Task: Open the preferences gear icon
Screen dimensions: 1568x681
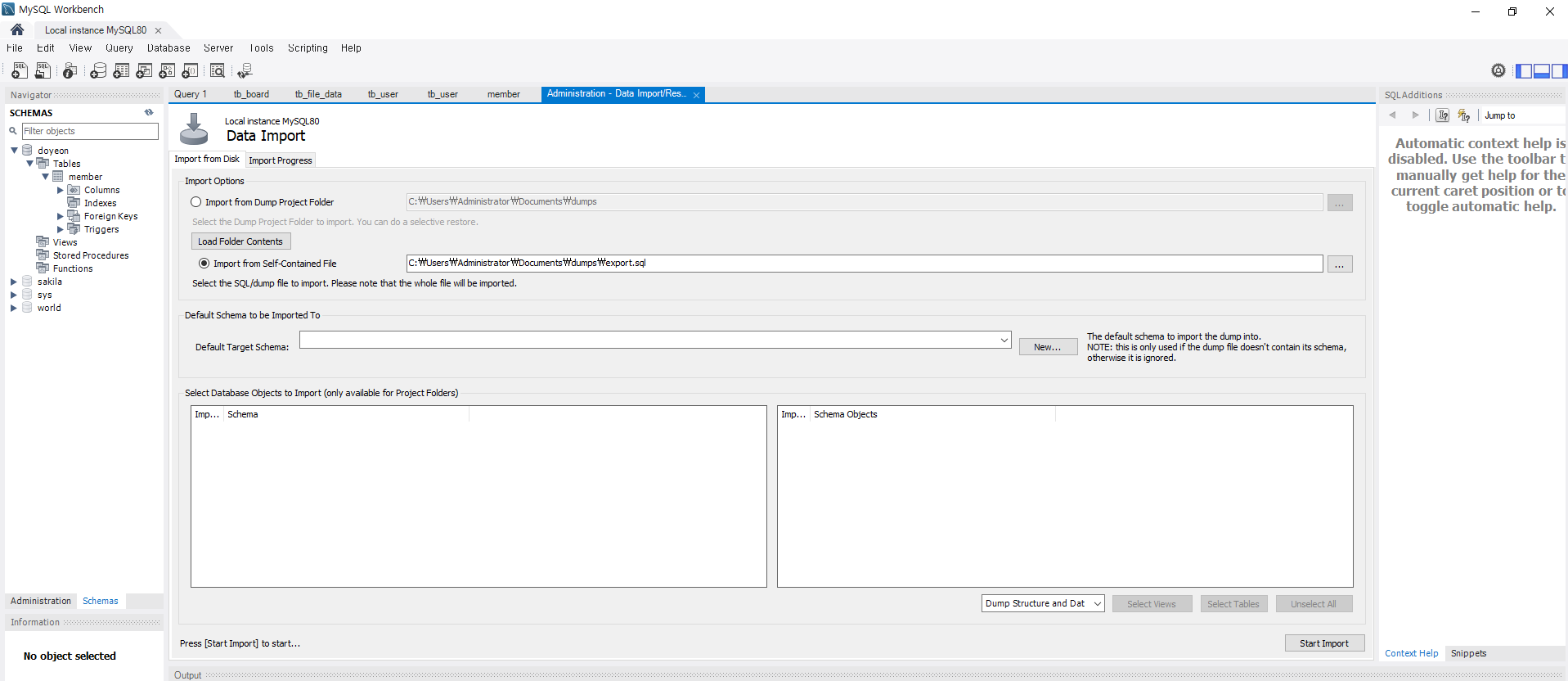Action: (x=1498, y=70)
